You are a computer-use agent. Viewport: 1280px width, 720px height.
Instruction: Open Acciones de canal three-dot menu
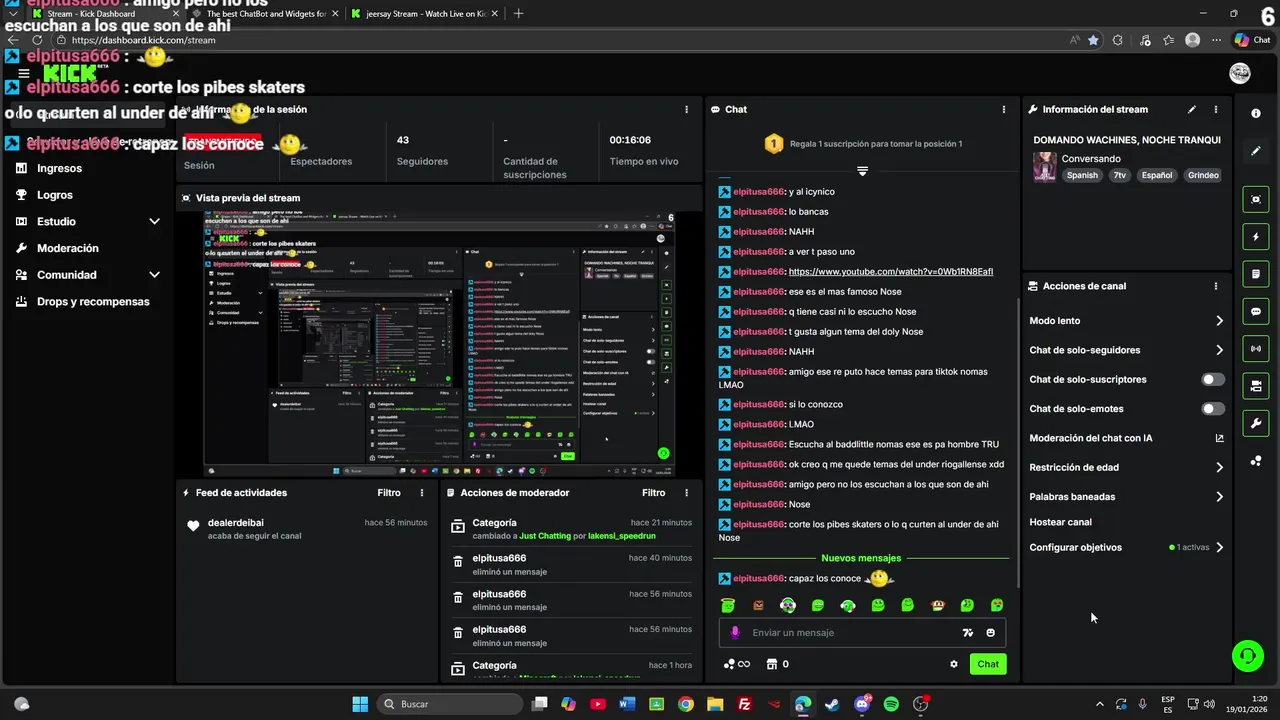(x=1216, y=286)
